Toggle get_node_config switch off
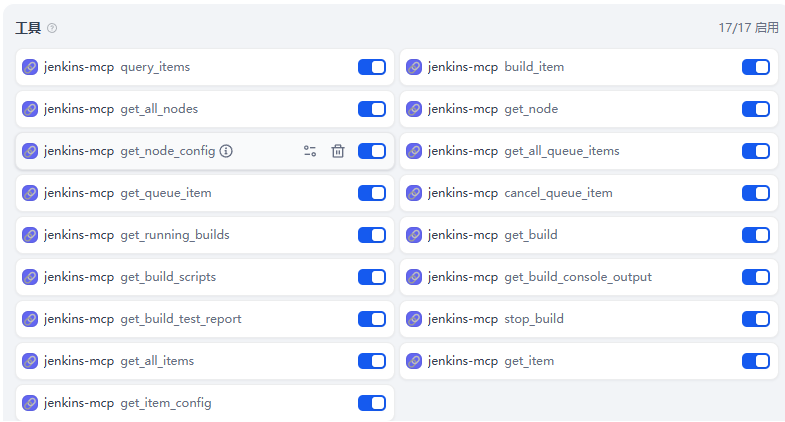 pyautogui.click(x=372, y=151)
